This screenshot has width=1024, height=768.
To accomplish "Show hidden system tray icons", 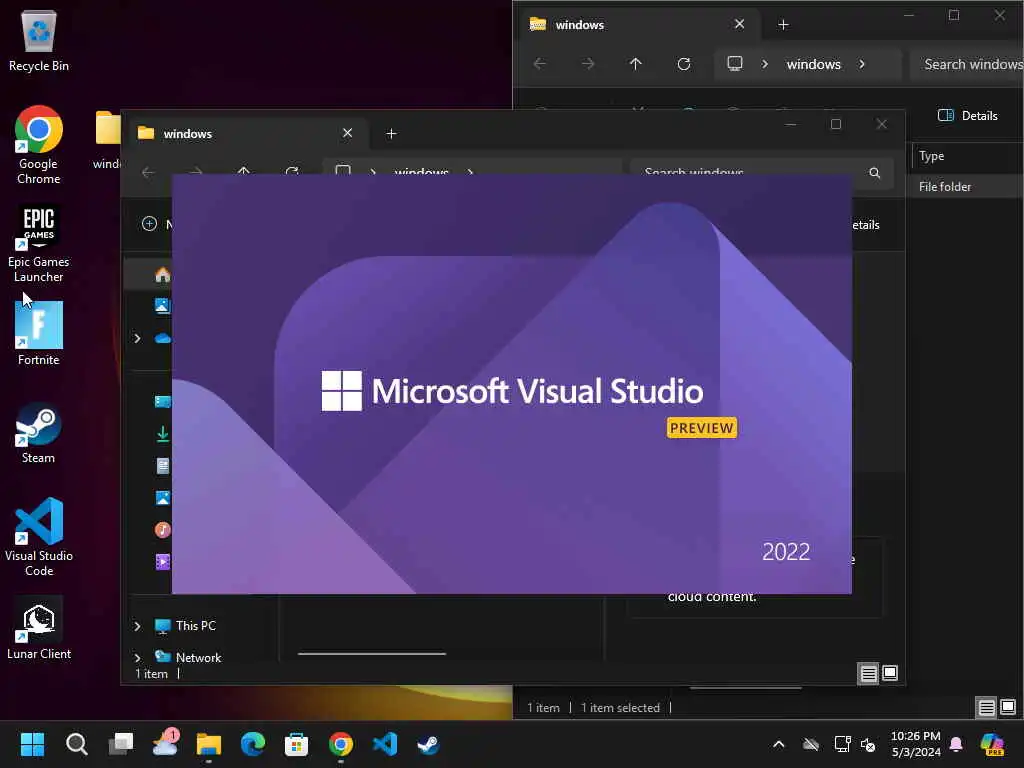I will (778, 744).
